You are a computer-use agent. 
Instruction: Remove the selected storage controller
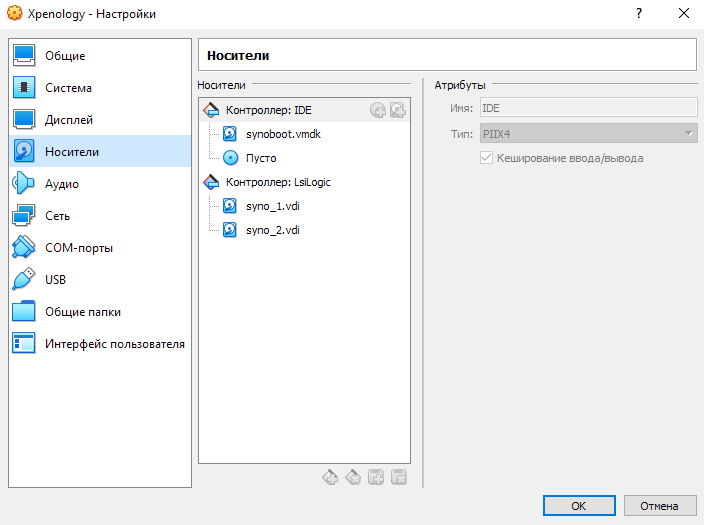point(353,477)
